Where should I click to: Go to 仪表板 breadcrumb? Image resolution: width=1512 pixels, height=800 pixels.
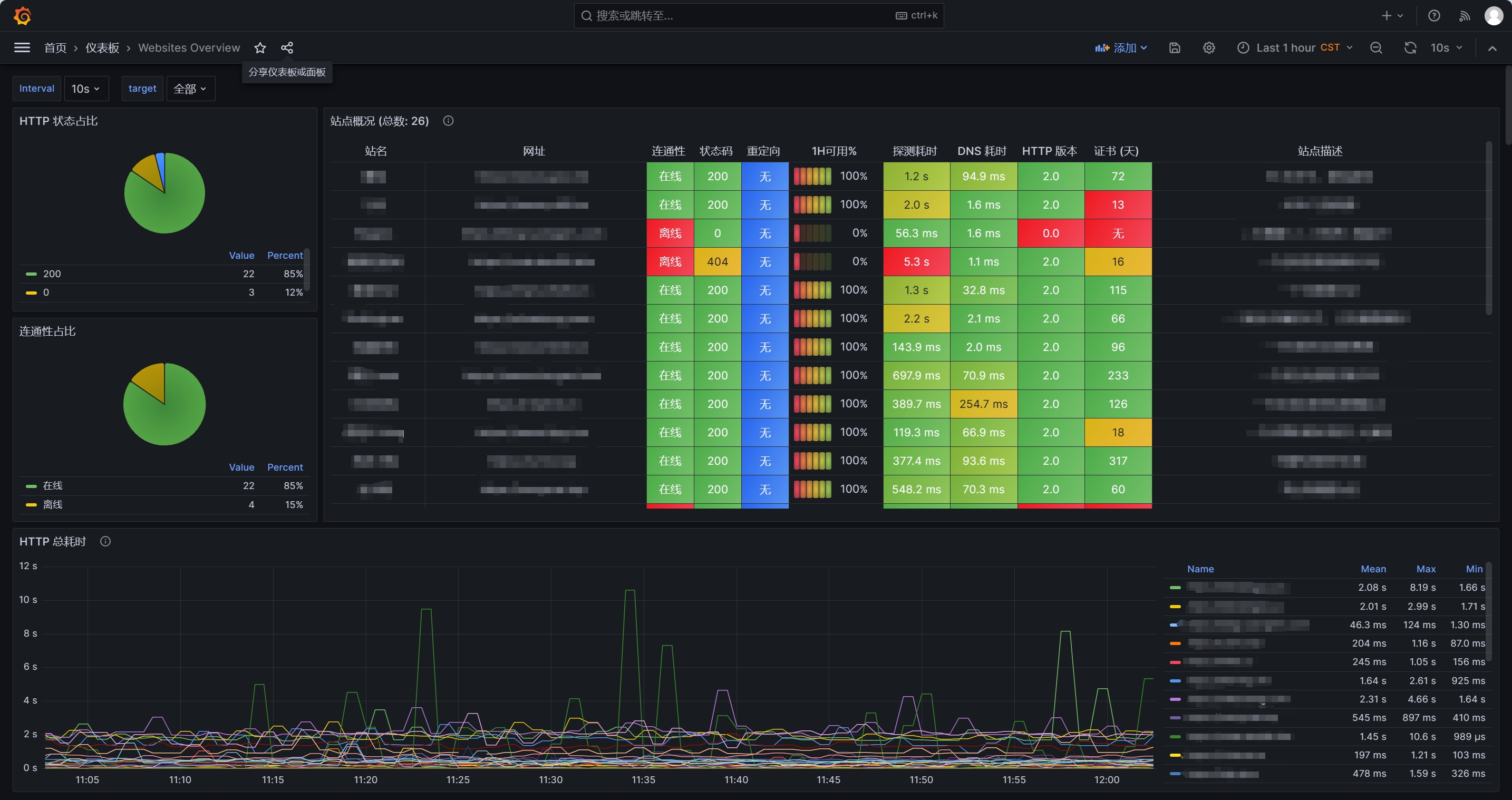point(102,47)
